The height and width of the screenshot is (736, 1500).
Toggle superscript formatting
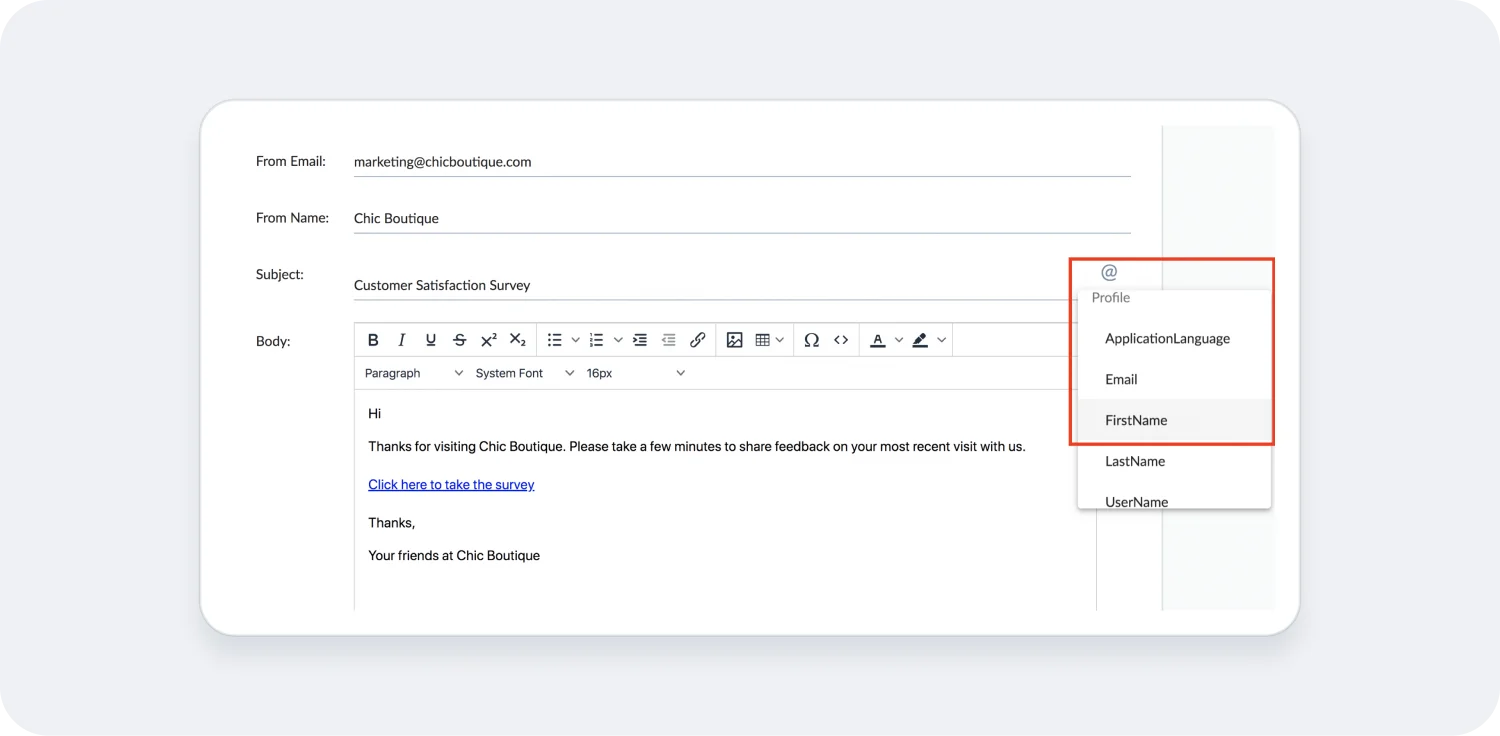coord(488,339)
